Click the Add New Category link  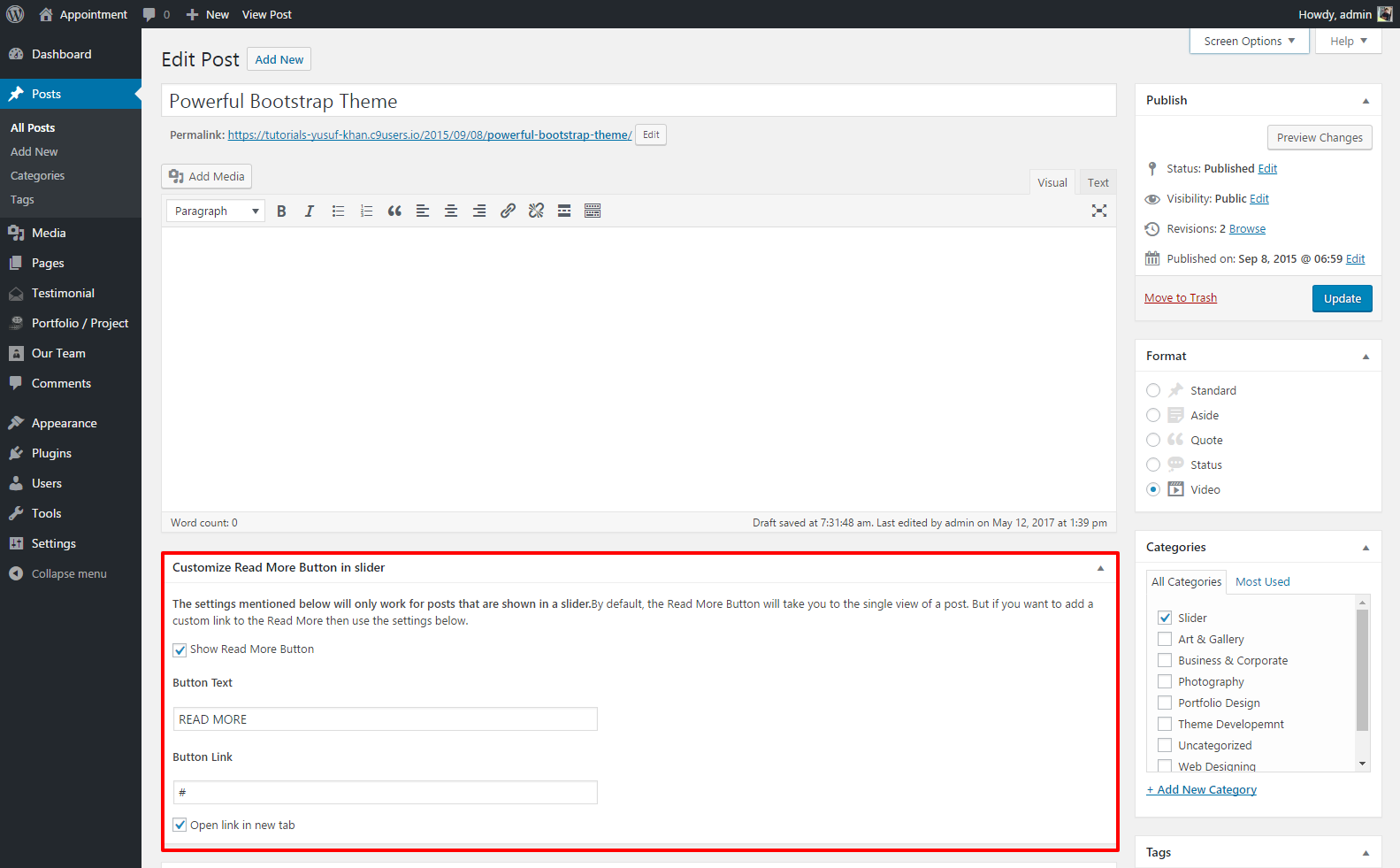pos(1201,790)
